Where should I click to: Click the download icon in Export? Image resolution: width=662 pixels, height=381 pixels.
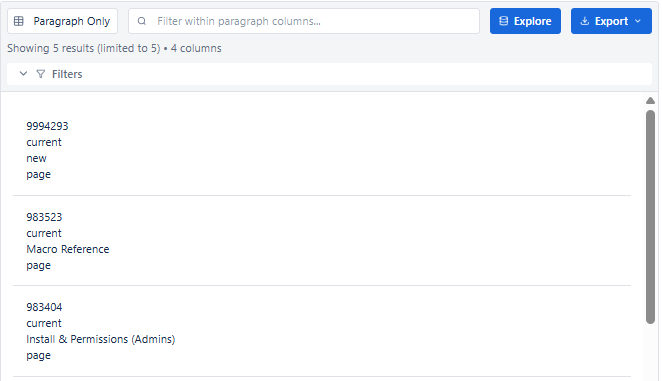585,21
